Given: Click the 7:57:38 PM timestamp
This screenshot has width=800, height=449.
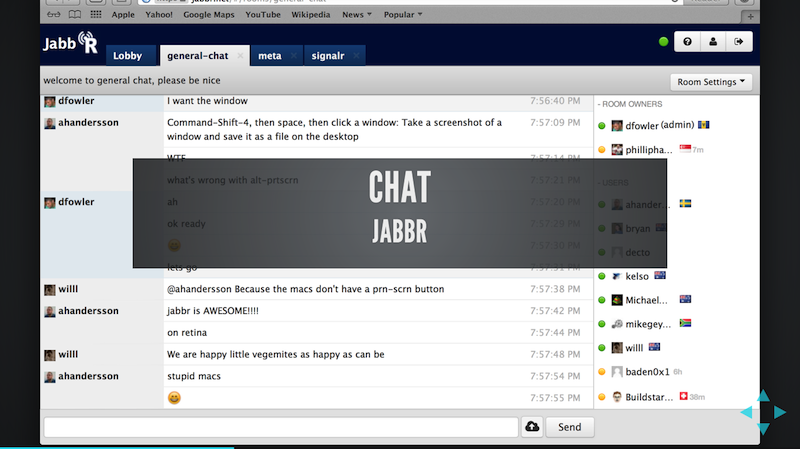Looking at the screenshot, I should tap(555, 289).
